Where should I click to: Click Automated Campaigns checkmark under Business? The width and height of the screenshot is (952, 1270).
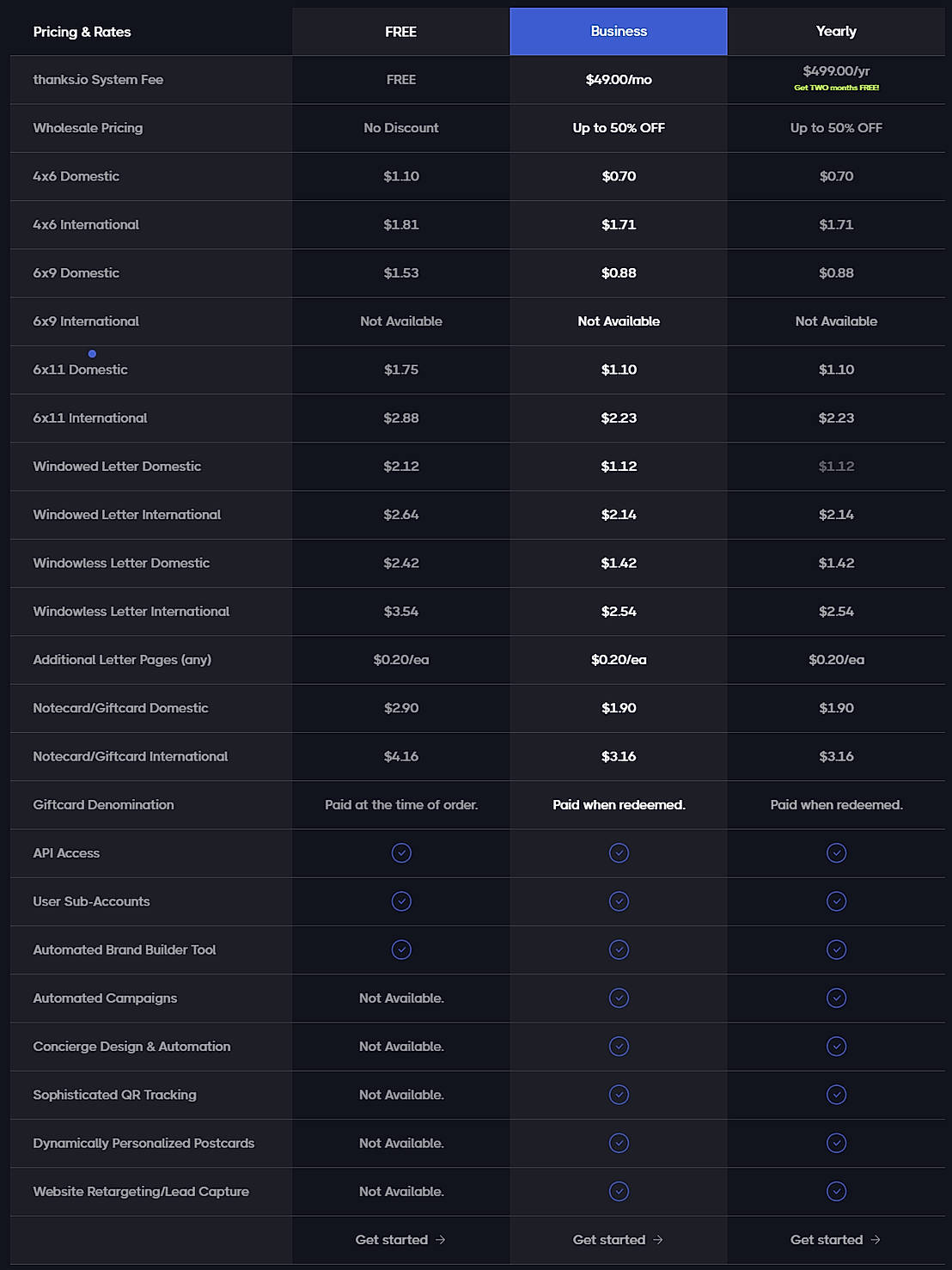(619, 998)
